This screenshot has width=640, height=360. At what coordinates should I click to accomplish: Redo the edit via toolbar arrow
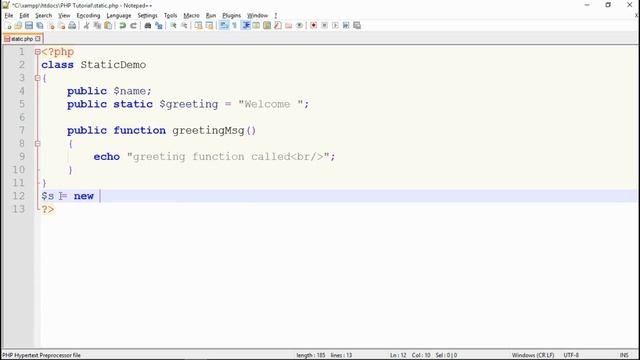133,26
